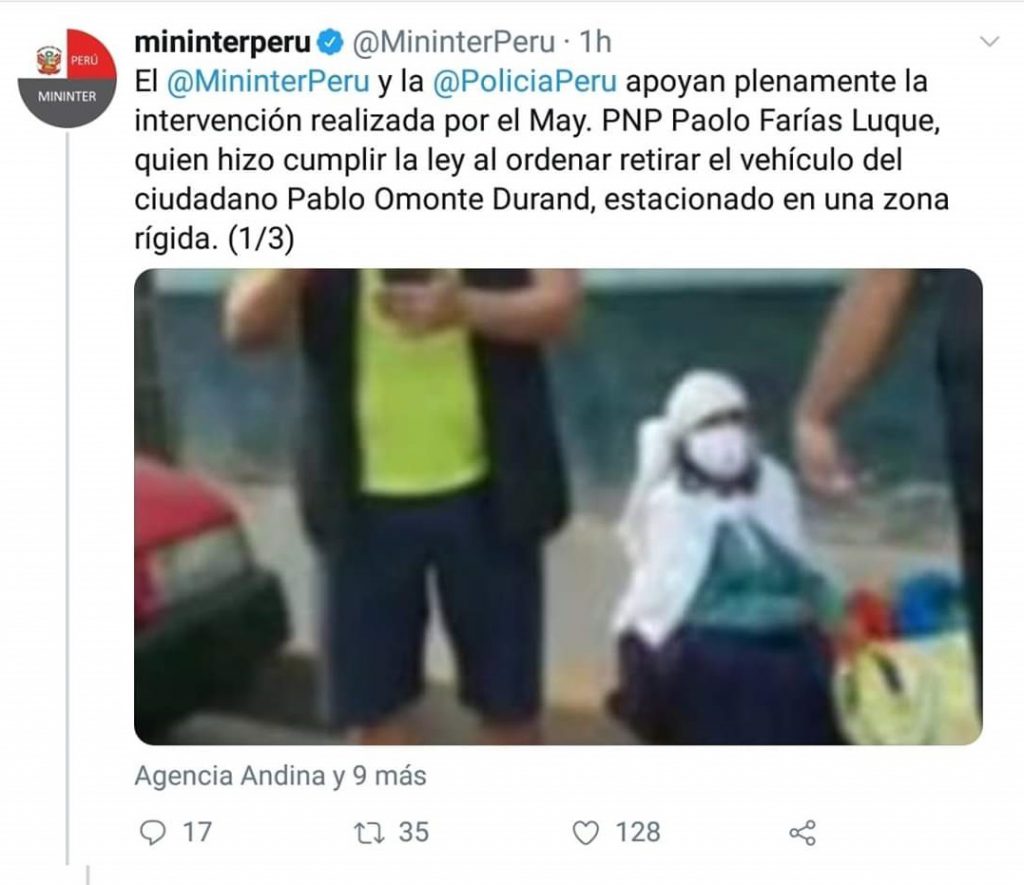This screenshot has width=1024, height=885.
Task: Click the @MininterPeru handle in header
Action: pyautogui.click(x=454, y=42)
